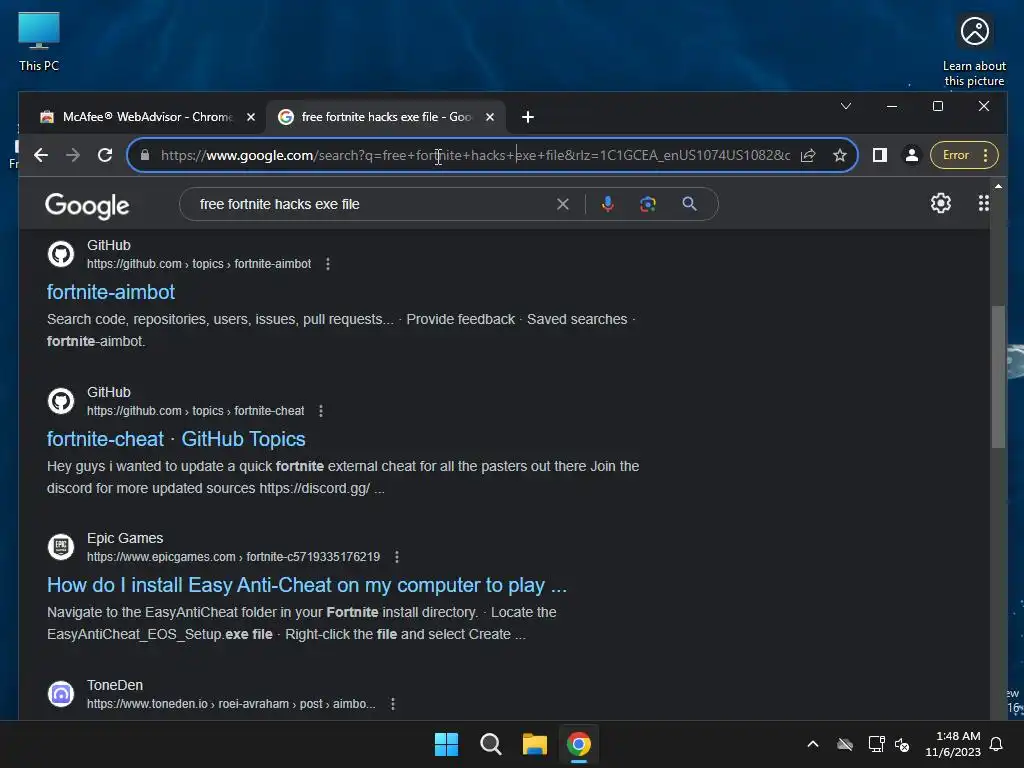Close the free fortnite hacks tab
1024x768 pixels.
(490, 117)
